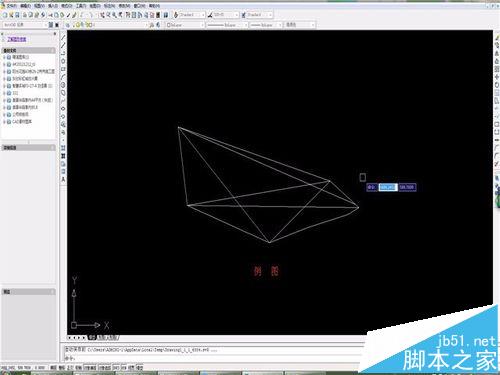
Task: Select the Revision Cloud tool
Action: pyautogui.click(x=63, y=93)
